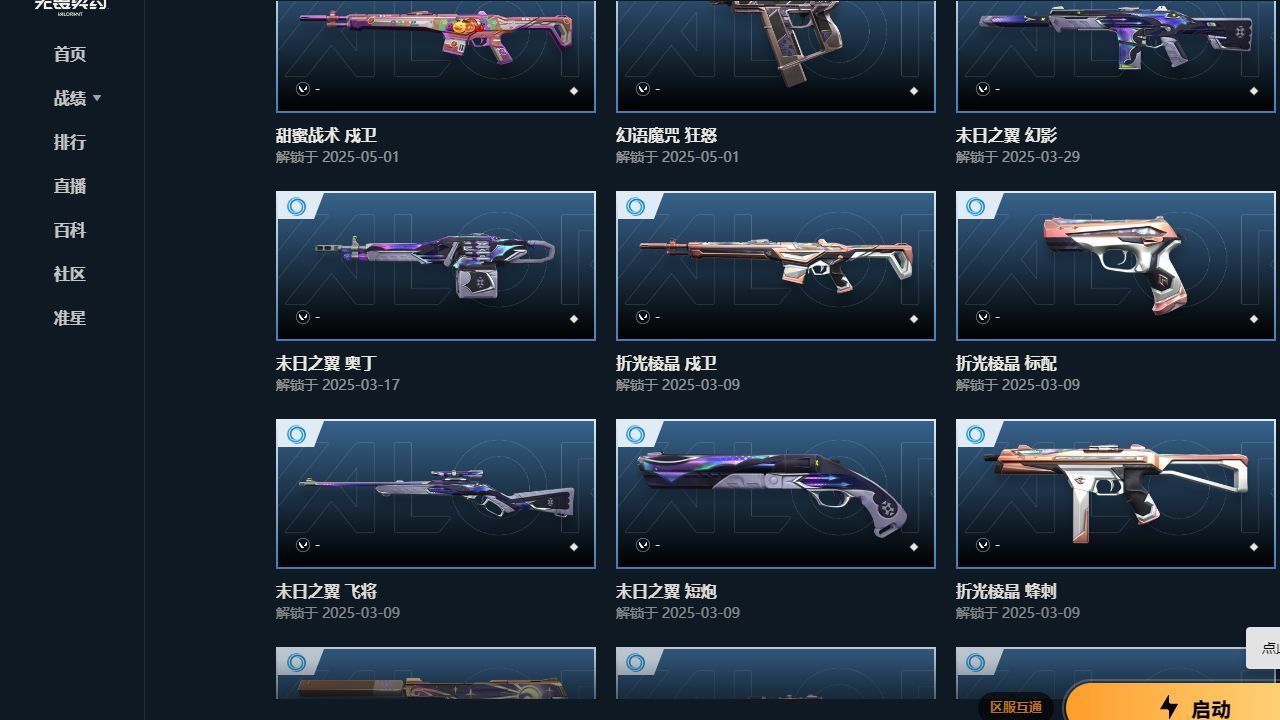Select the 准星 sidebar item
Screen dimensions: 1280x720
70,318
